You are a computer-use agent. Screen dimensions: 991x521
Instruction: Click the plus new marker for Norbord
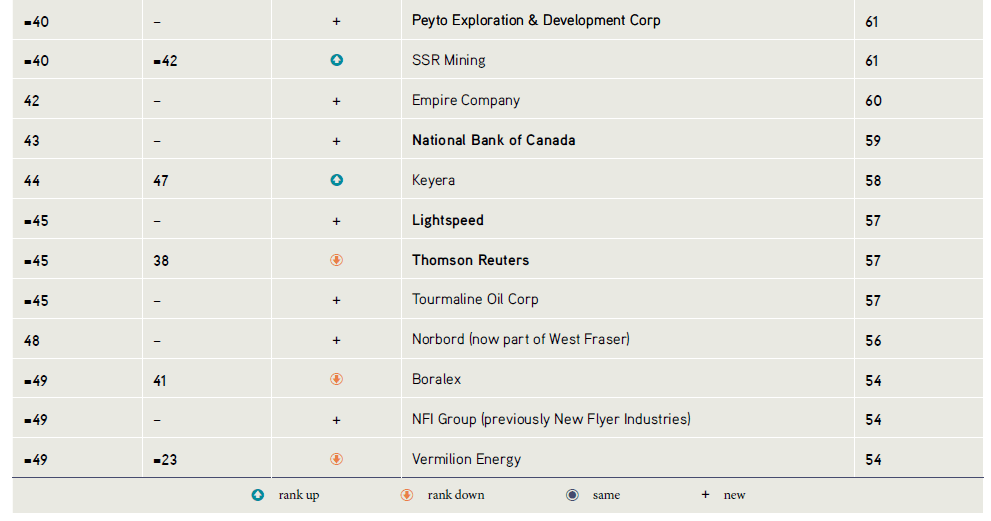click(x=336, y=341)
